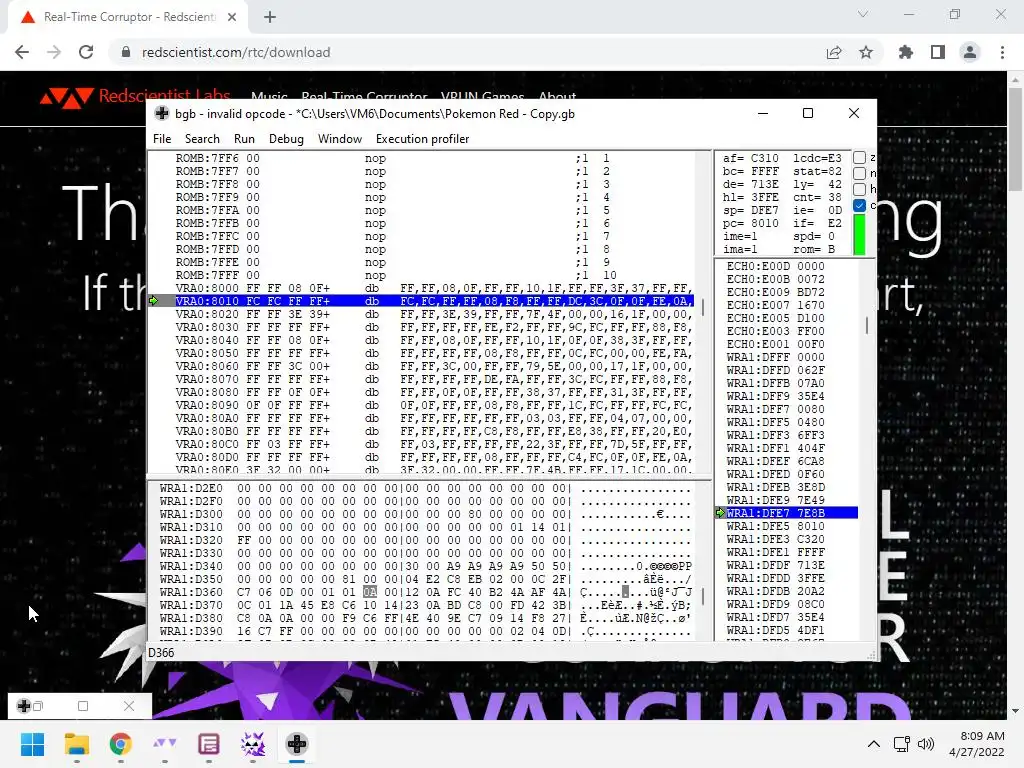Open File Explorer from the taskbar

pyautogui.click(x=76, y=744)
